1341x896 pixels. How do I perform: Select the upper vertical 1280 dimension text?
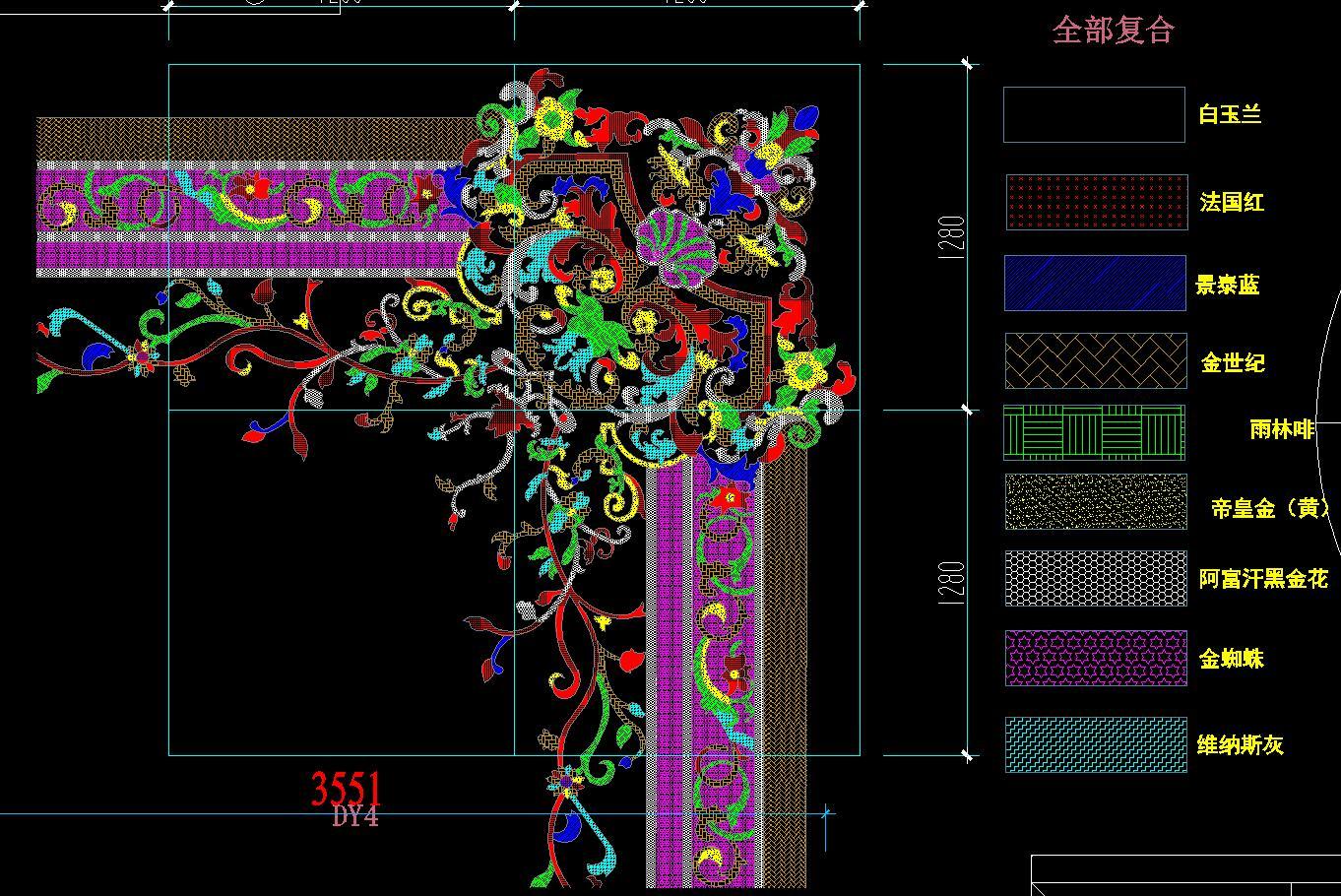coord(952,237)
